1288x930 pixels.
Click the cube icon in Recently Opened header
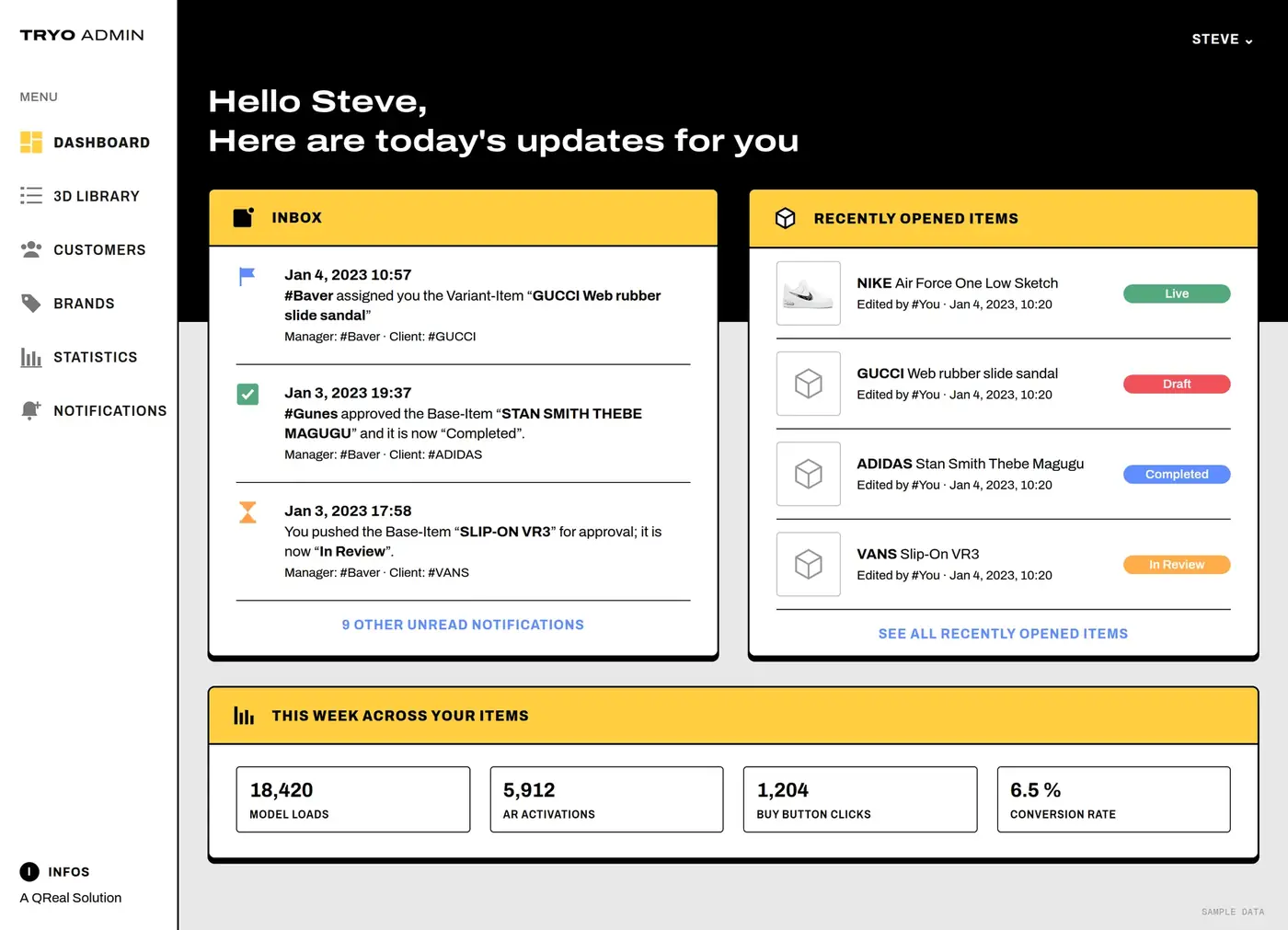[785, 218]
